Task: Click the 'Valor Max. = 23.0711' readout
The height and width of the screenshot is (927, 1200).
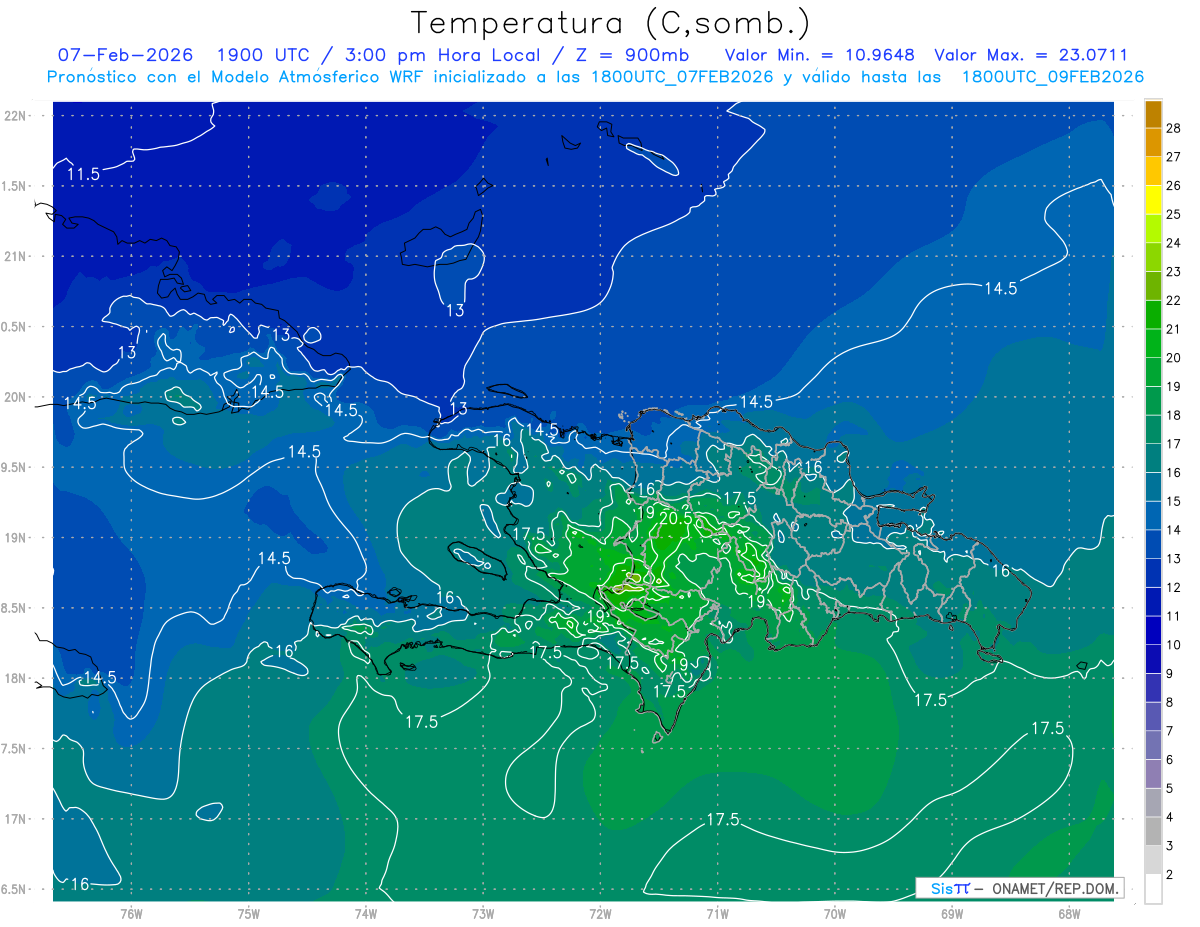Action: pyautogui.click(x=1030, y=55)
